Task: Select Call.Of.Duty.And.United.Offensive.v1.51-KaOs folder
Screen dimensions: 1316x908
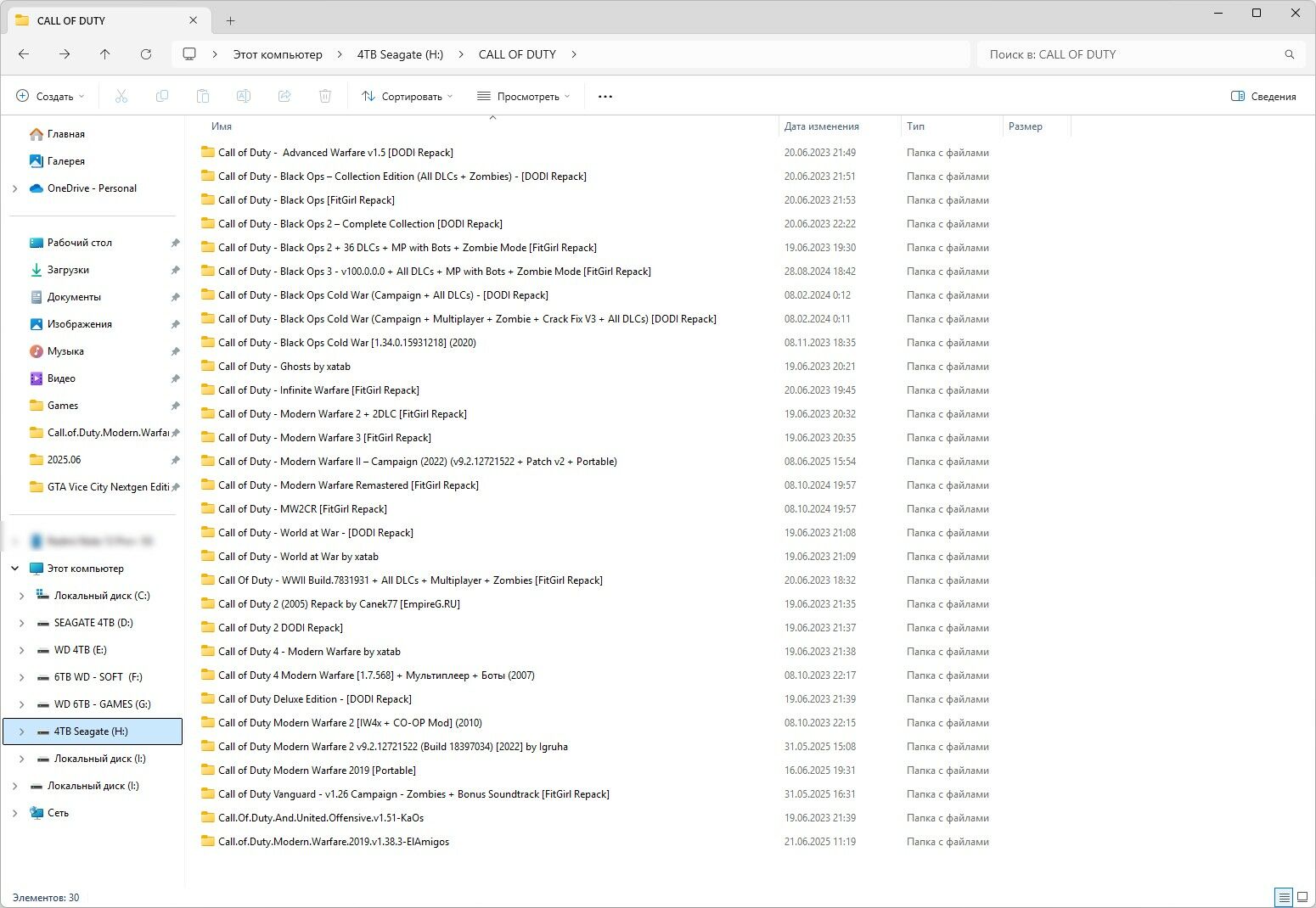Action: pos(321,818)
